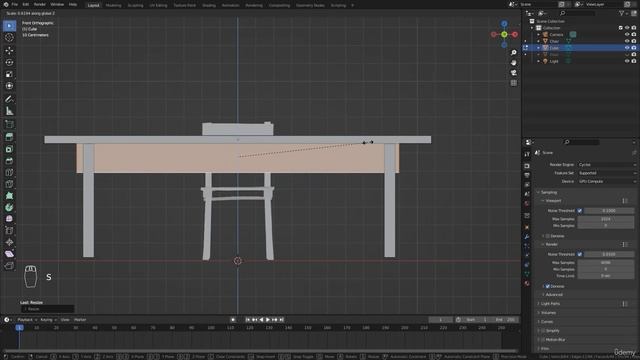Select the Shear tool

[x=9, y=254]
